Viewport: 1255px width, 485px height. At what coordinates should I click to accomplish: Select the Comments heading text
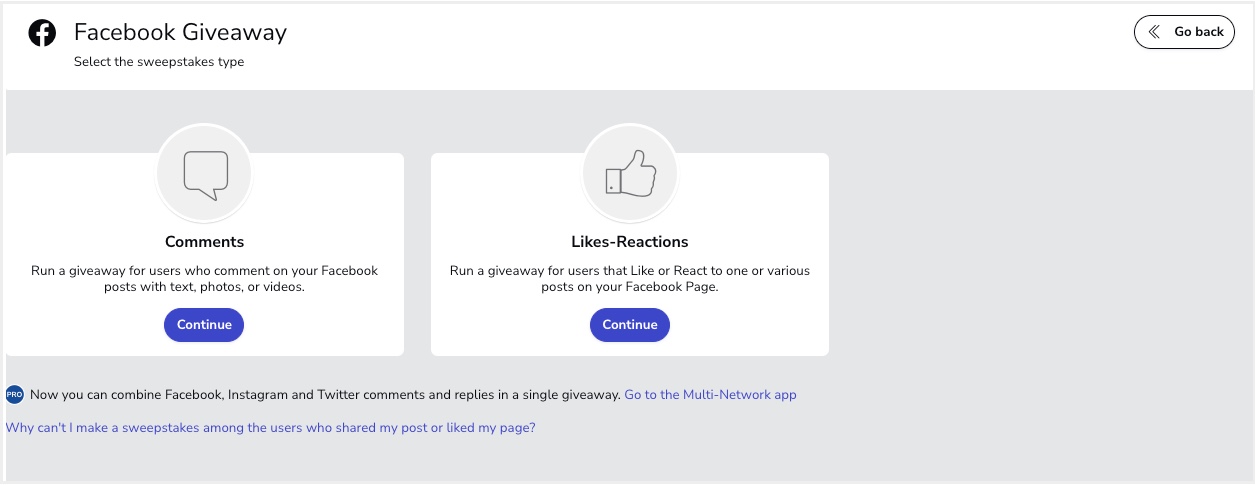(204, 242)
